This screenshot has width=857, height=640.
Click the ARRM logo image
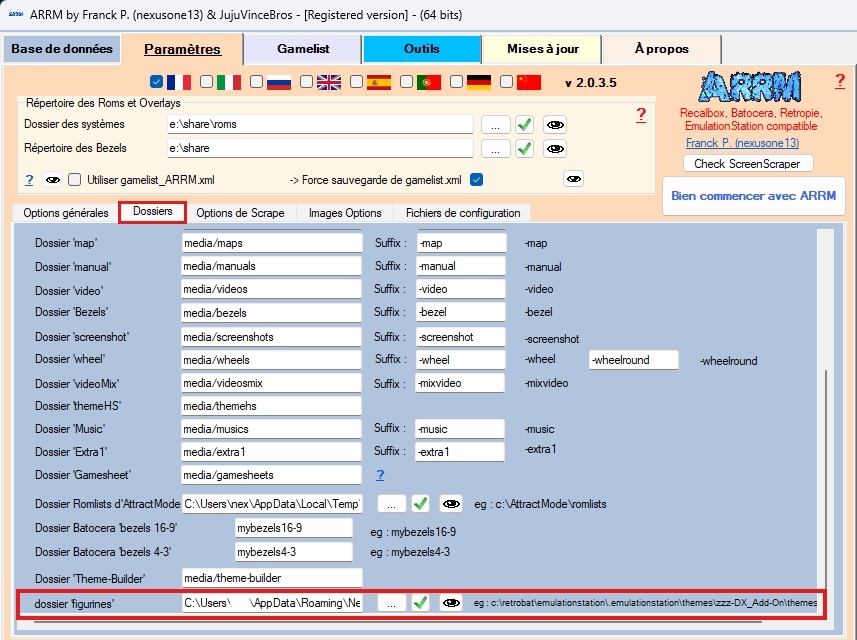(749, 88)
